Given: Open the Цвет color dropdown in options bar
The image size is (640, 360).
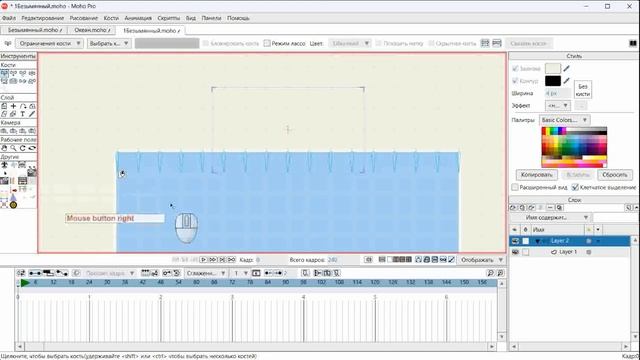Looking at the screenshot, I should tap(349, 43).
